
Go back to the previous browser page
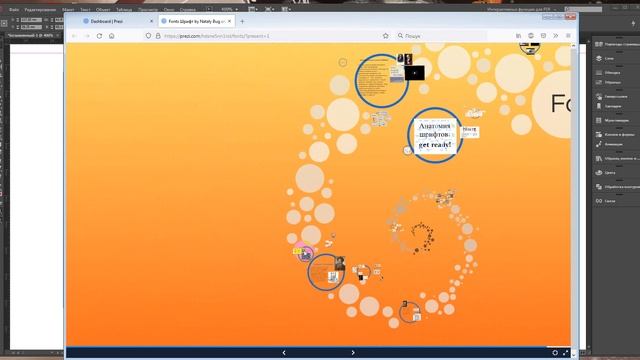pos(74,36)
